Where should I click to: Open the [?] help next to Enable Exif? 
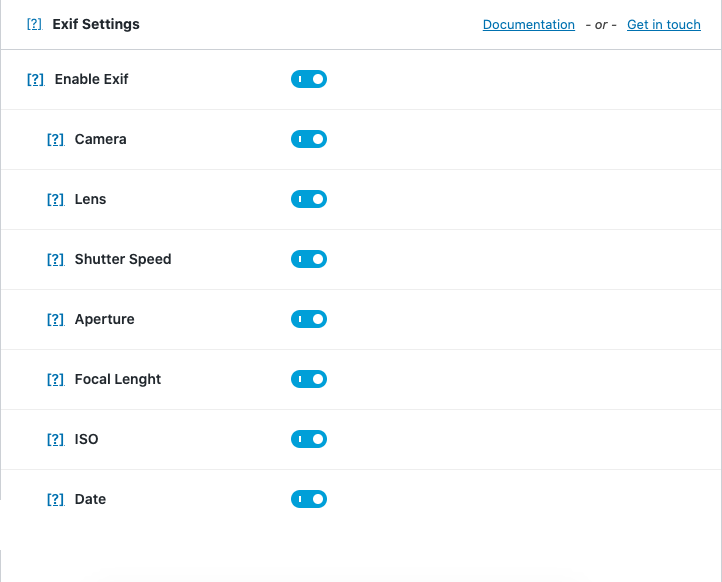[x=35, y=79]
